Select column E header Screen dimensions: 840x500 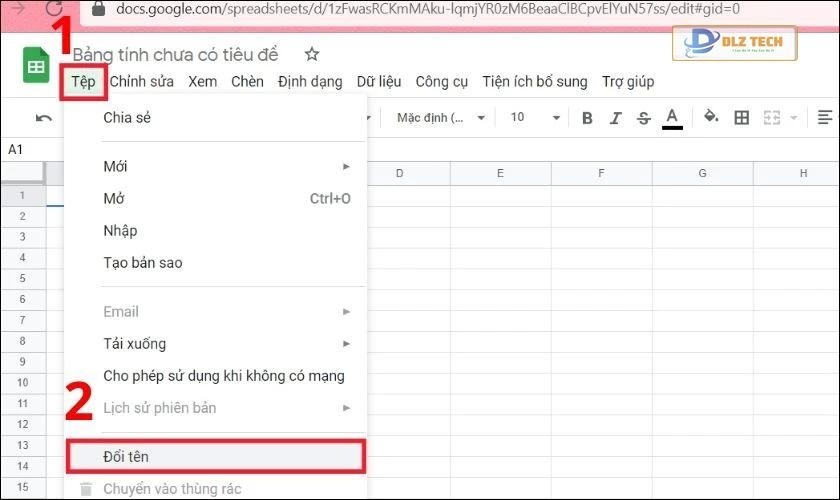point(500,173)
